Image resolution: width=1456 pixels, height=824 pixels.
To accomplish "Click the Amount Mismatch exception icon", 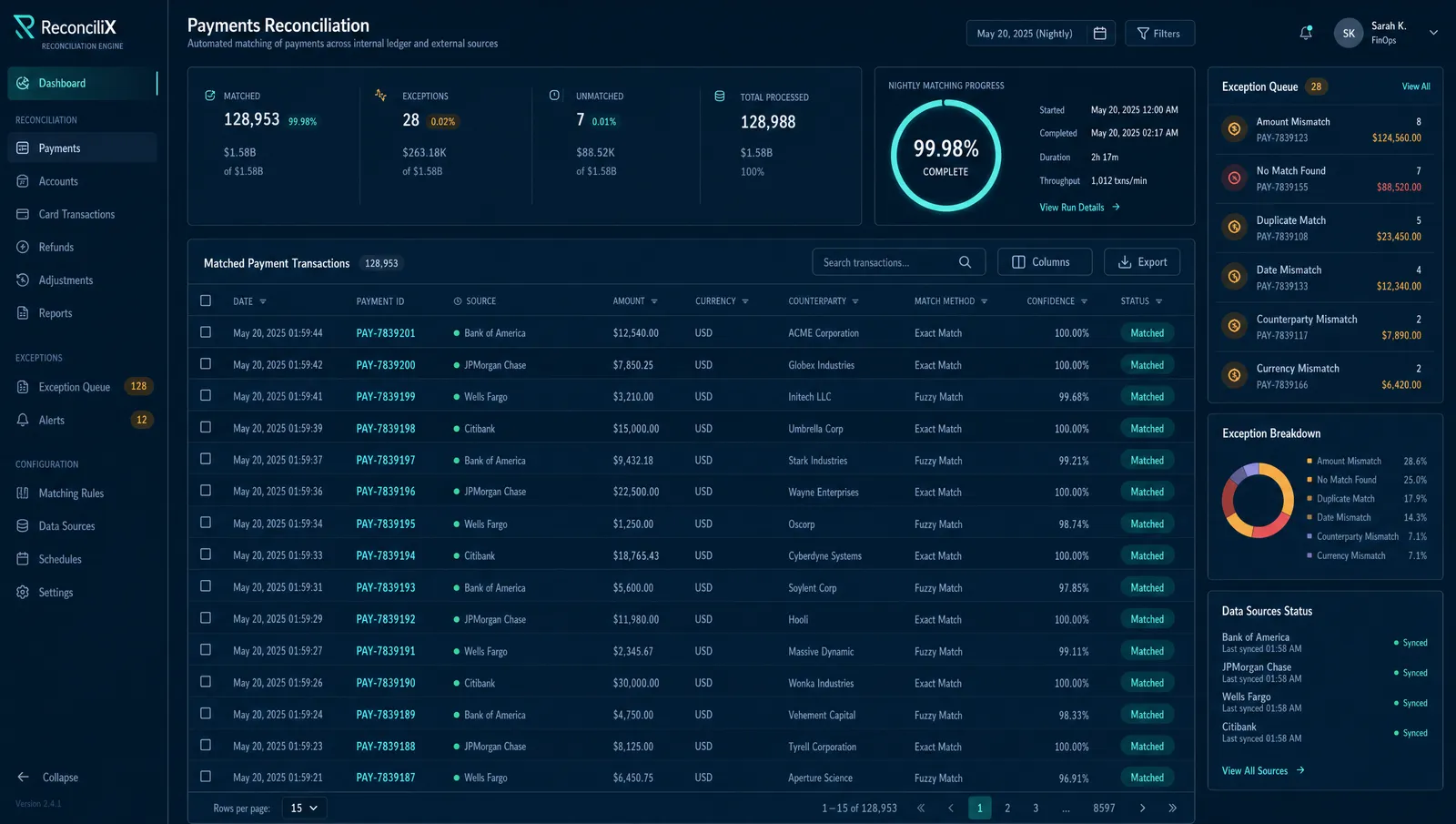I will click(x=1234, y=129).
